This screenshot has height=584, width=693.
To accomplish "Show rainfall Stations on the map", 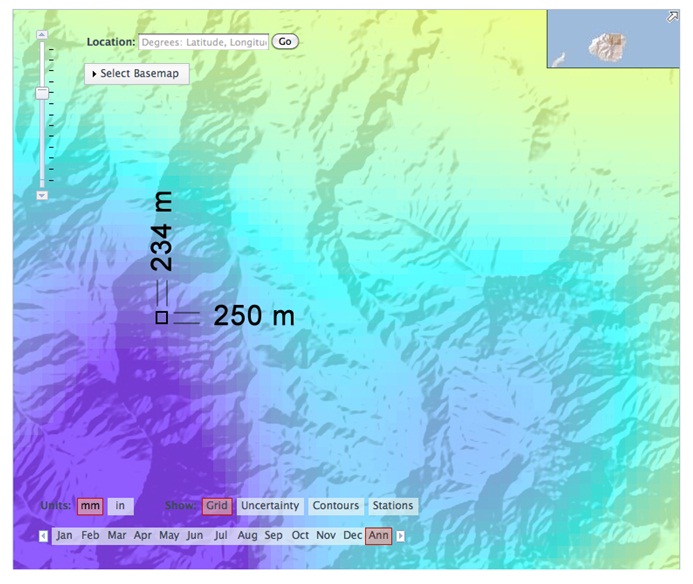I will tap(393, 506).
